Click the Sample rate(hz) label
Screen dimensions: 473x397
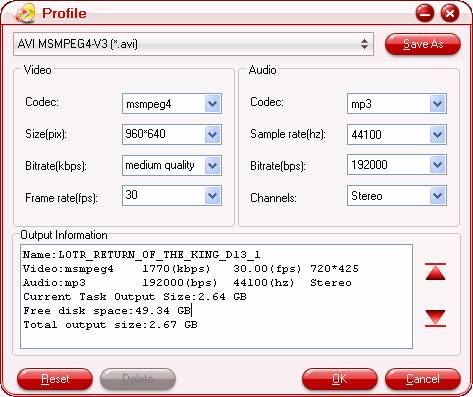click(288, 134)
